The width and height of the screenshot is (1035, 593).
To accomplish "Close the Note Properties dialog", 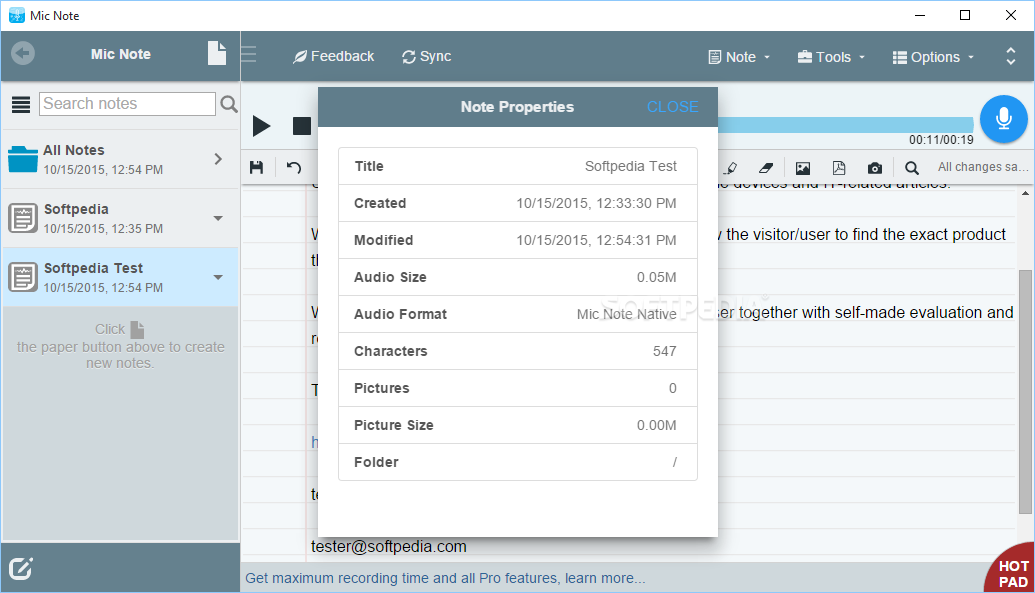I will pos(672,106).
